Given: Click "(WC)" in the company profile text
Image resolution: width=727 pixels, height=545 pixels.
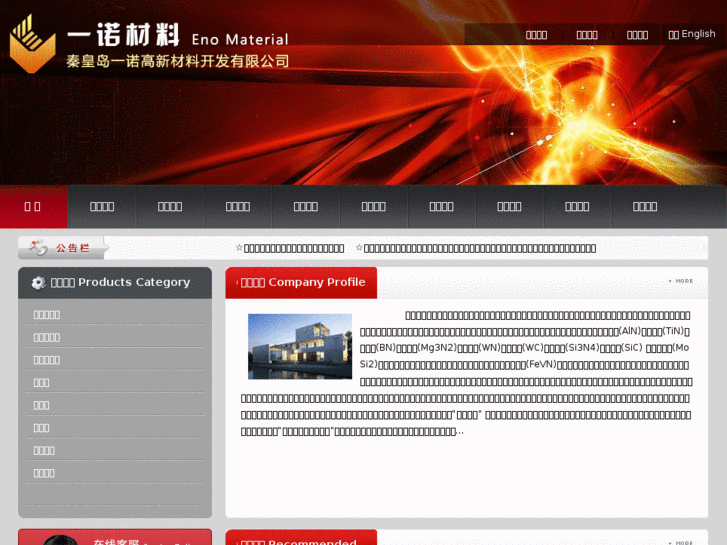Looking at the screenshot, I should 533,347.
